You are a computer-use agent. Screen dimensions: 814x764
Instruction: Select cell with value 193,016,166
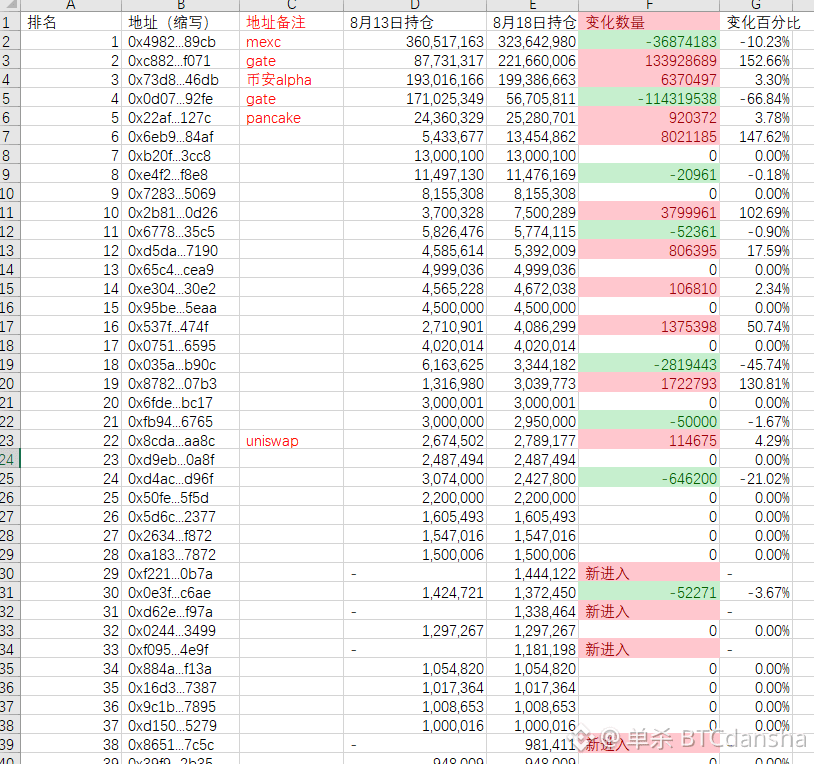coord(415,79)
